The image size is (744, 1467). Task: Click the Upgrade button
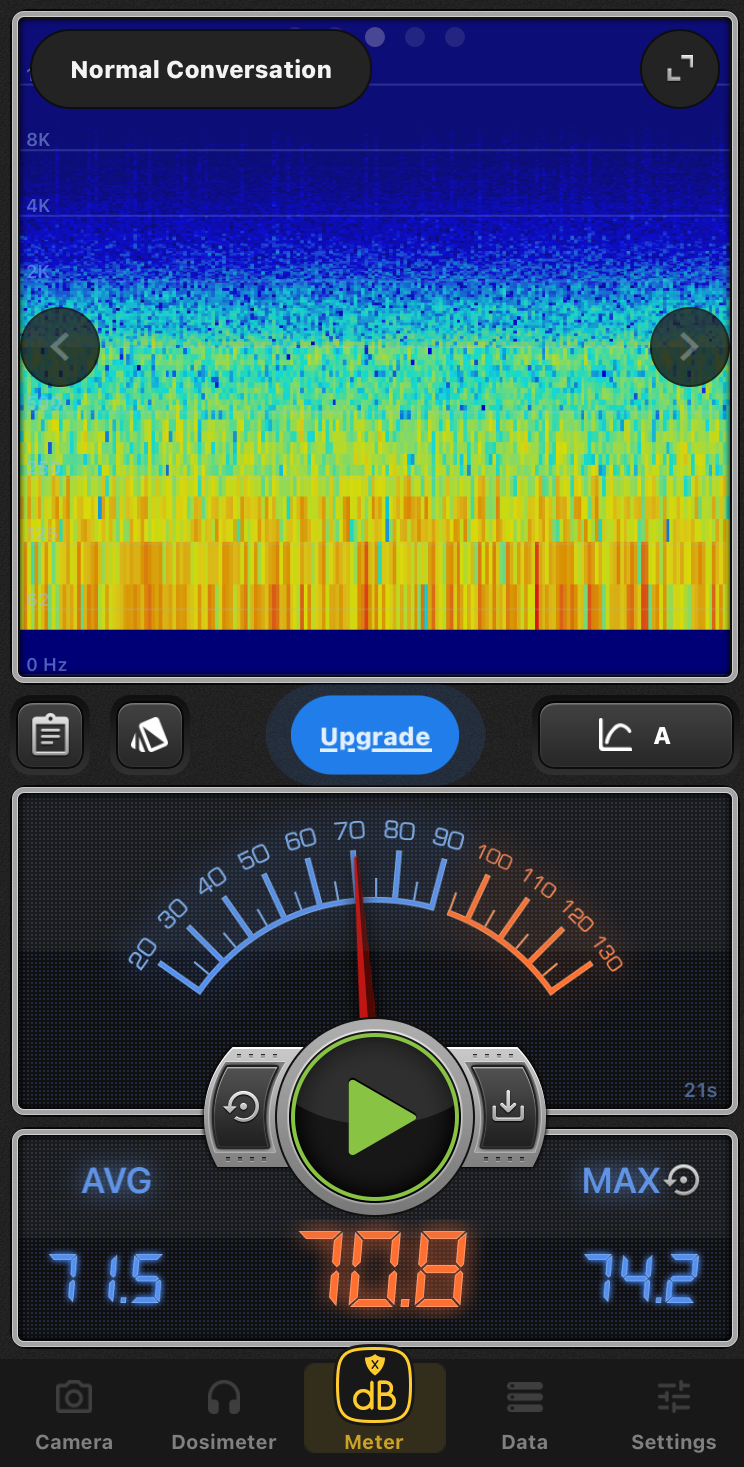[x=375, y=737]
